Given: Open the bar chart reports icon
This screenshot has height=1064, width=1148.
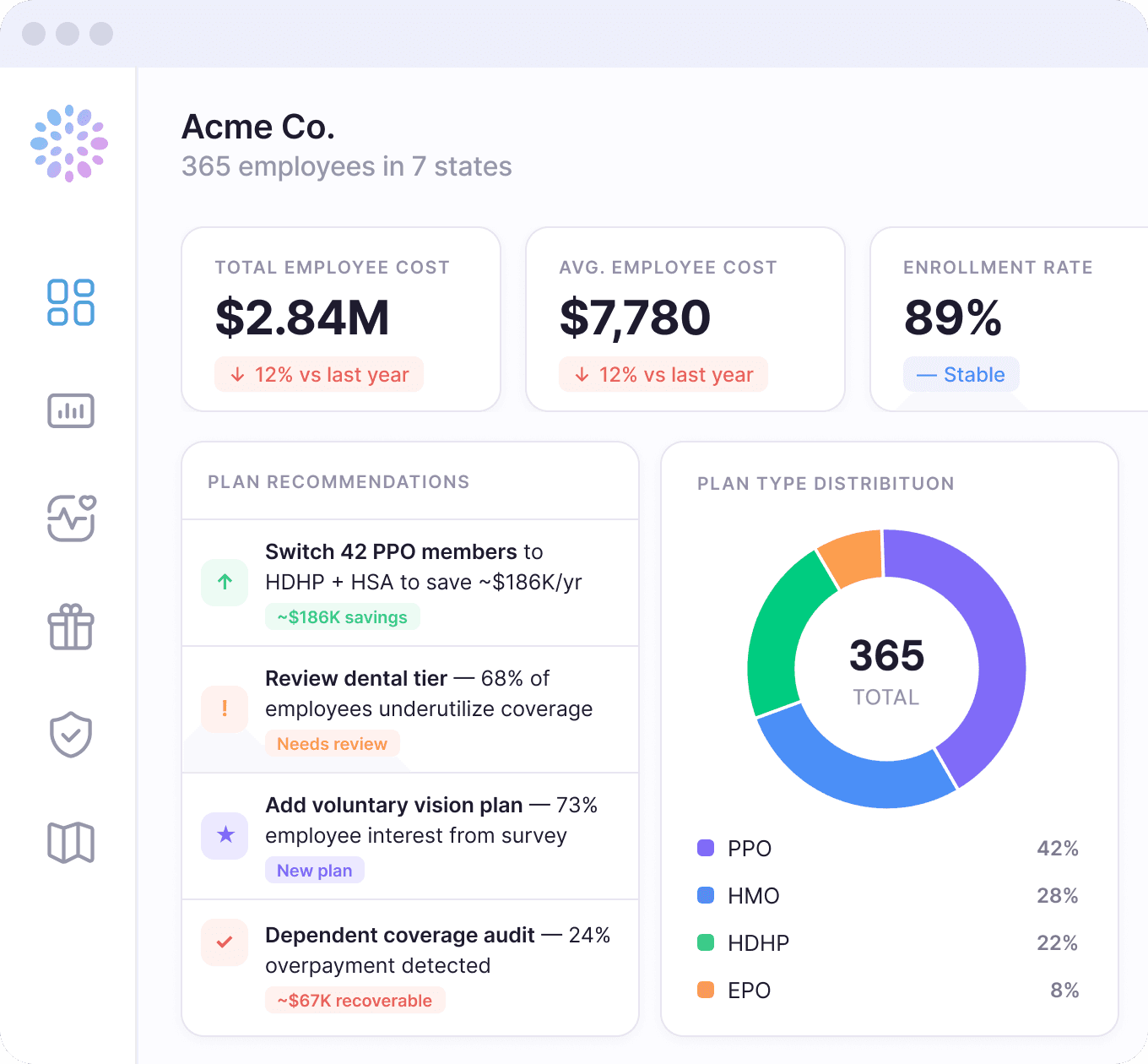Looking at the screenshot, I should coord(71,410).
